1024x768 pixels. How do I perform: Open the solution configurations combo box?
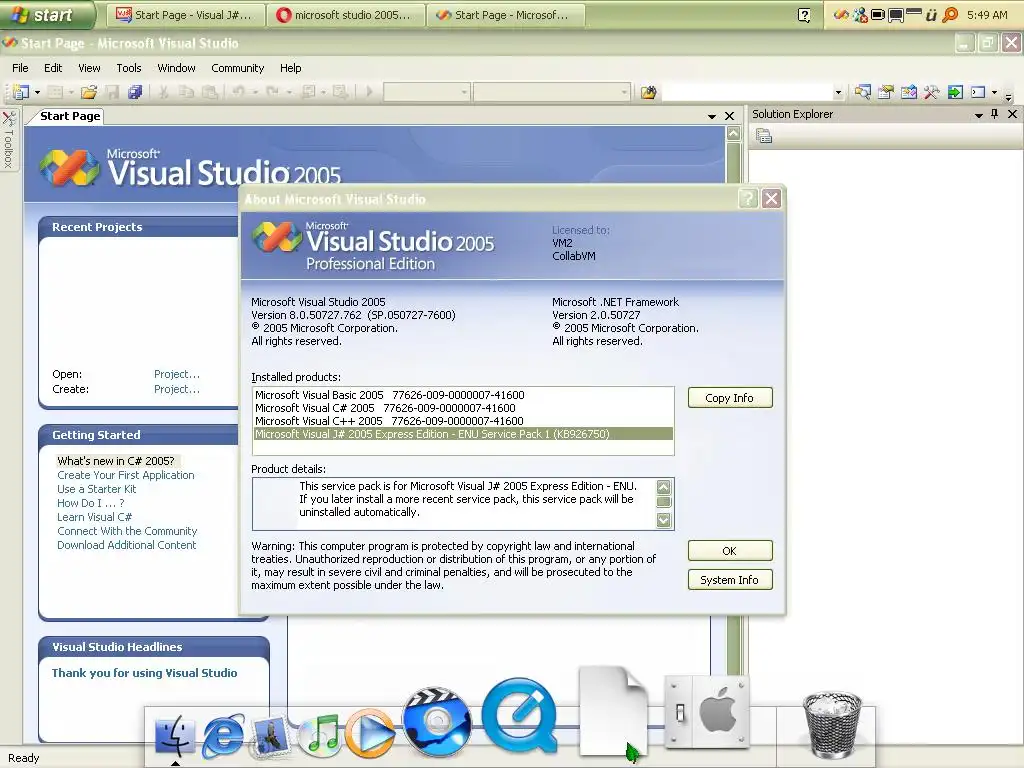(426, 92)
